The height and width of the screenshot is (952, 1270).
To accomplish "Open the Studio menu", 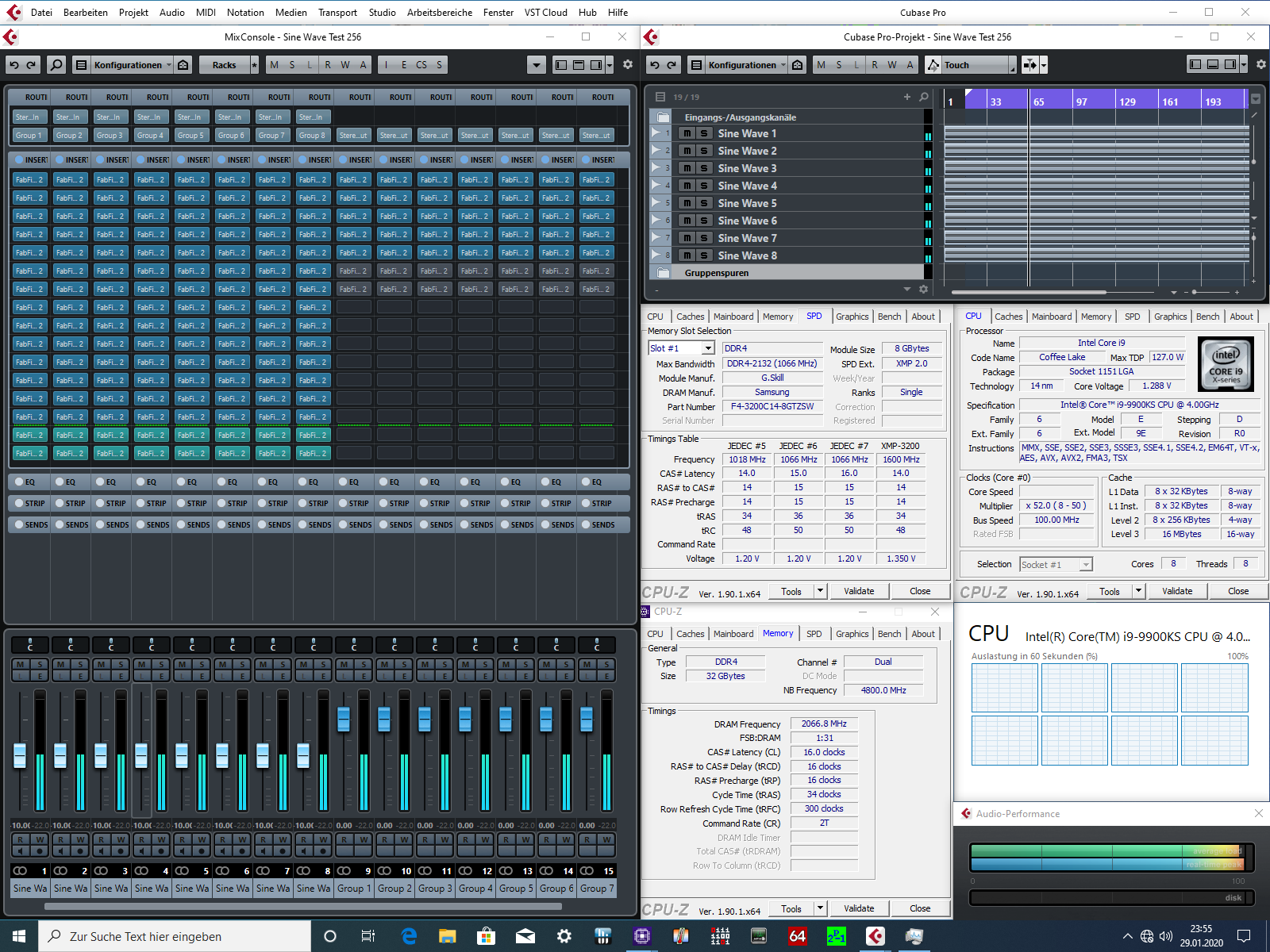I will pyautogui.click(x=383, y=13).
